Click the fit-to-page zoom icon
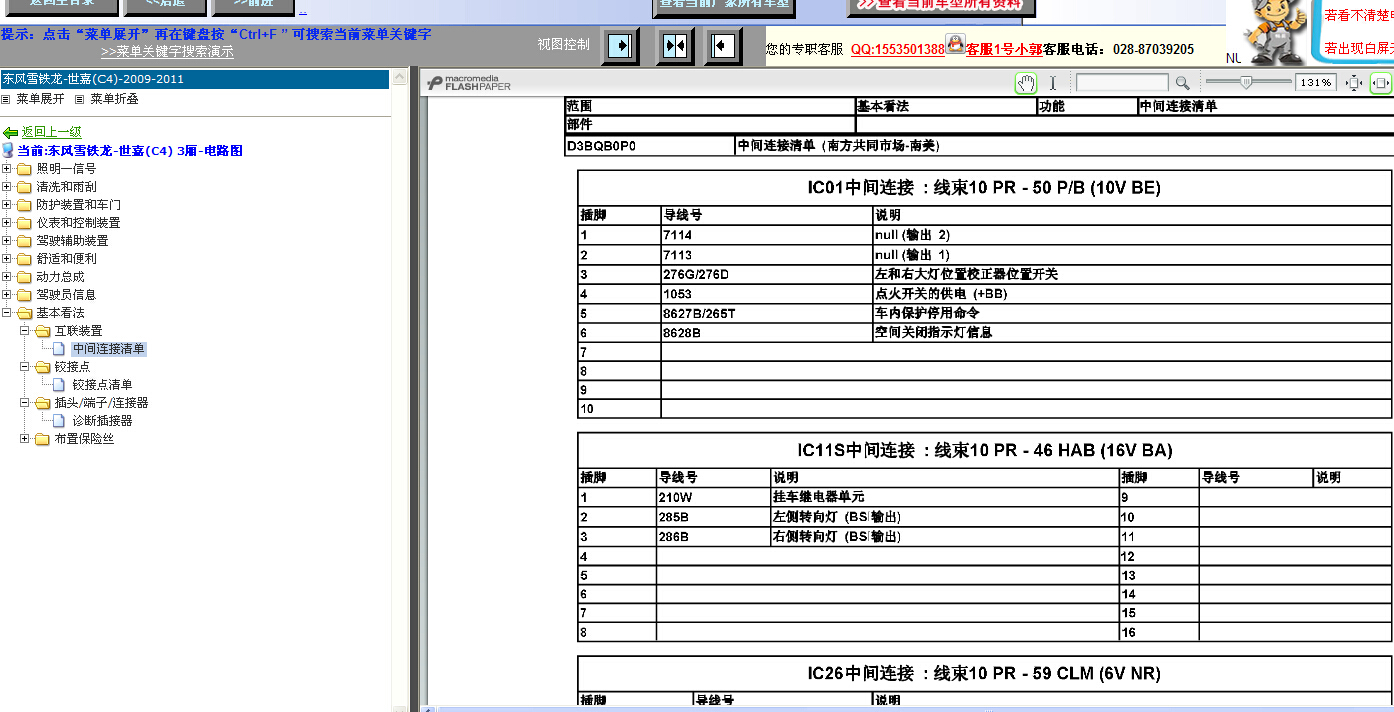 coord(1354,83)
